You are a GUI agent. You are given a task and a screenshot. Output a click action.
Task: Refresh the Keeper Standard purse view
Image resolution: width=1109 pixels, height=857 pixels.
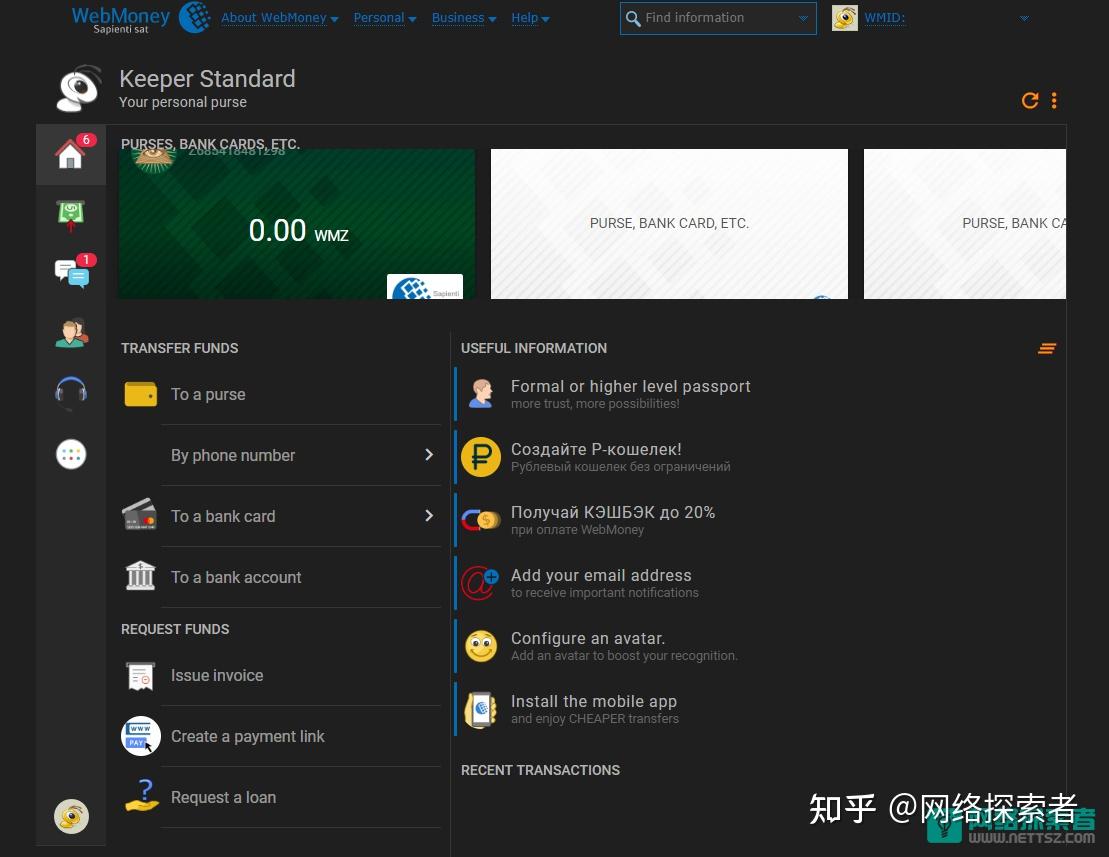[x=1030, y=100]
